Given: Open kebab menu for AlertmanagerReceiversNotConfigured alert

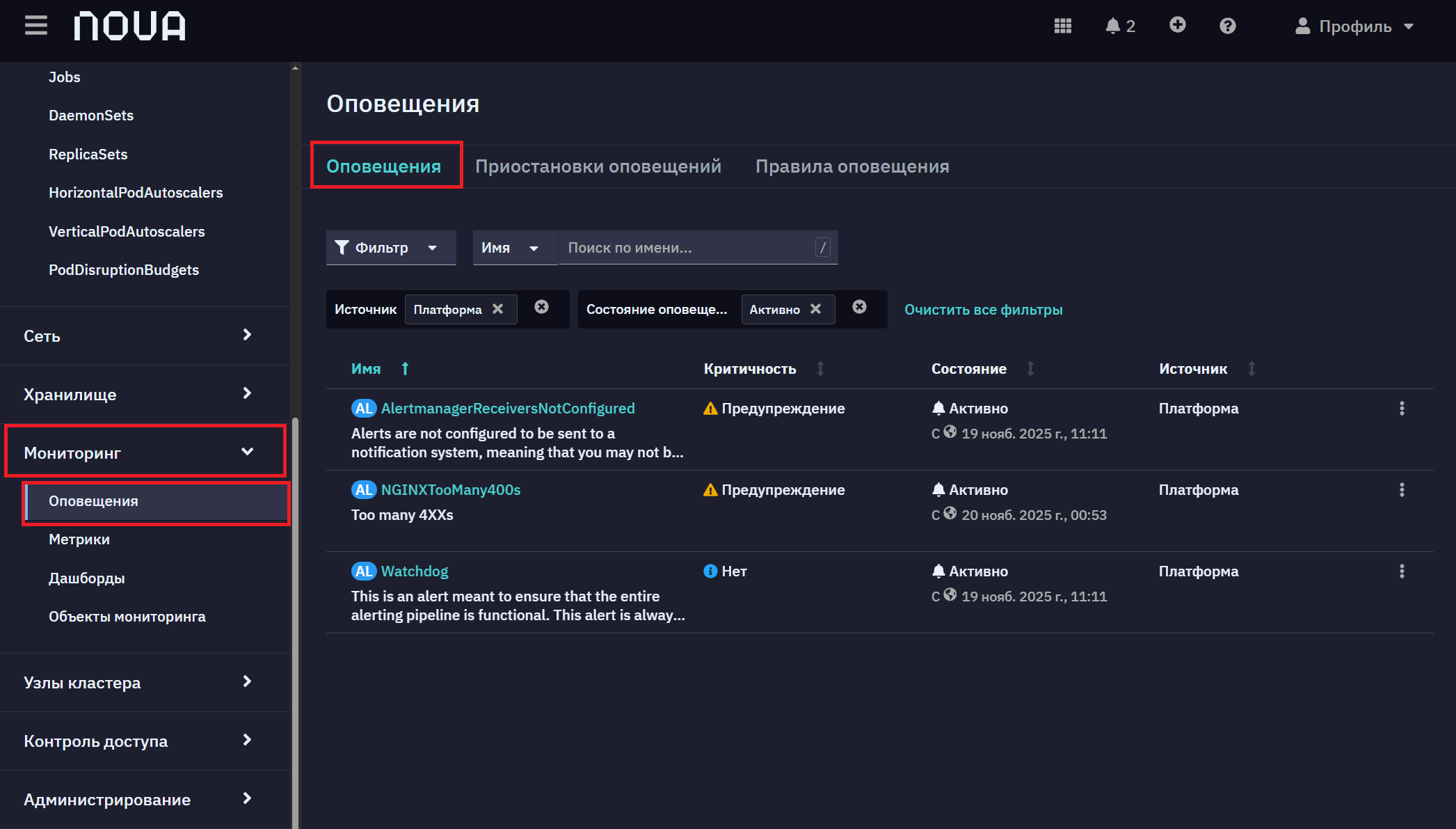Looking at the screenshot, I should (x=1402, y=409).
